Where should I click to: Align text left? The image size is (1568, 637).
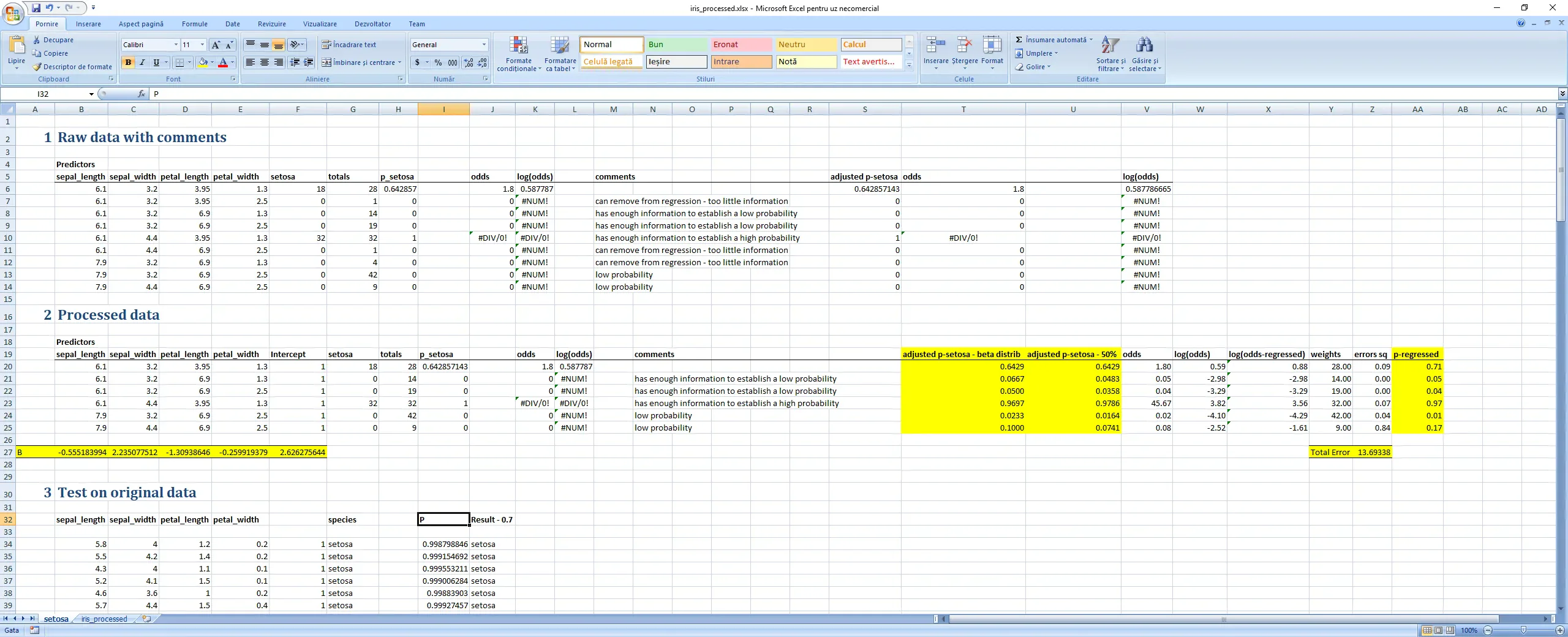(x=251, y=62)
